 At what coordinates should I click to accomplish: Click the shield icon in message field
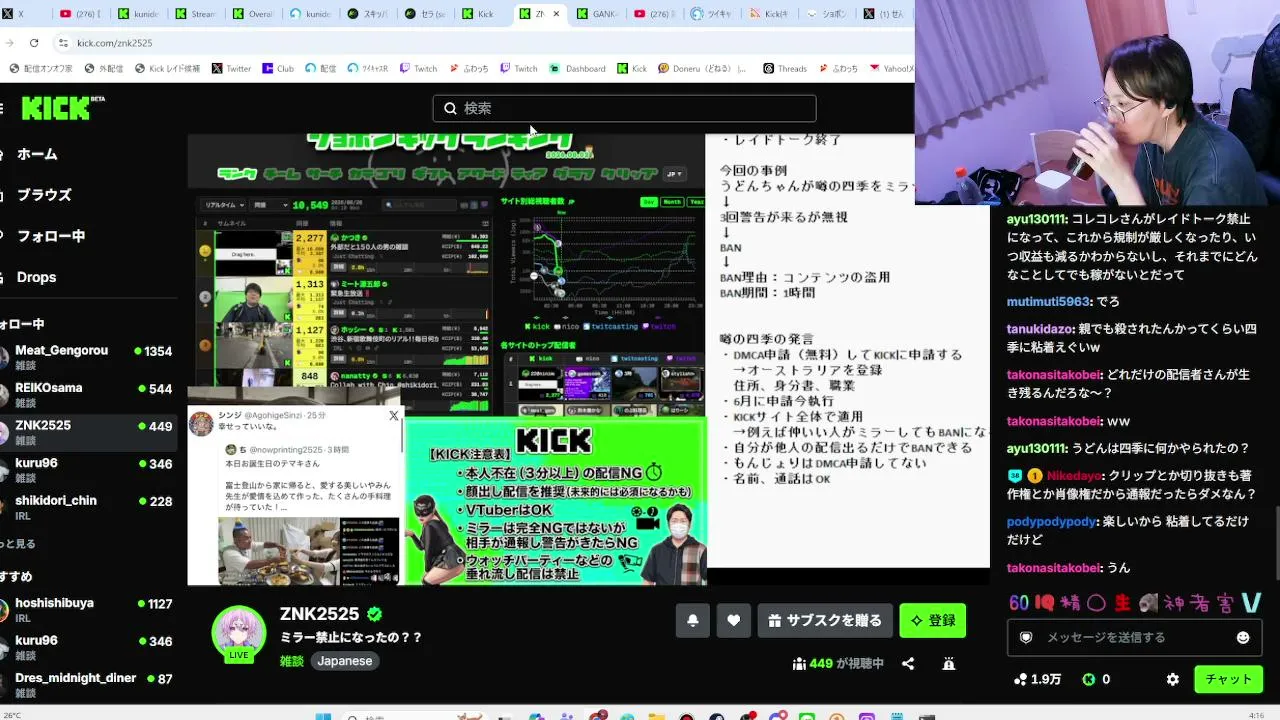click(1025, 637)
